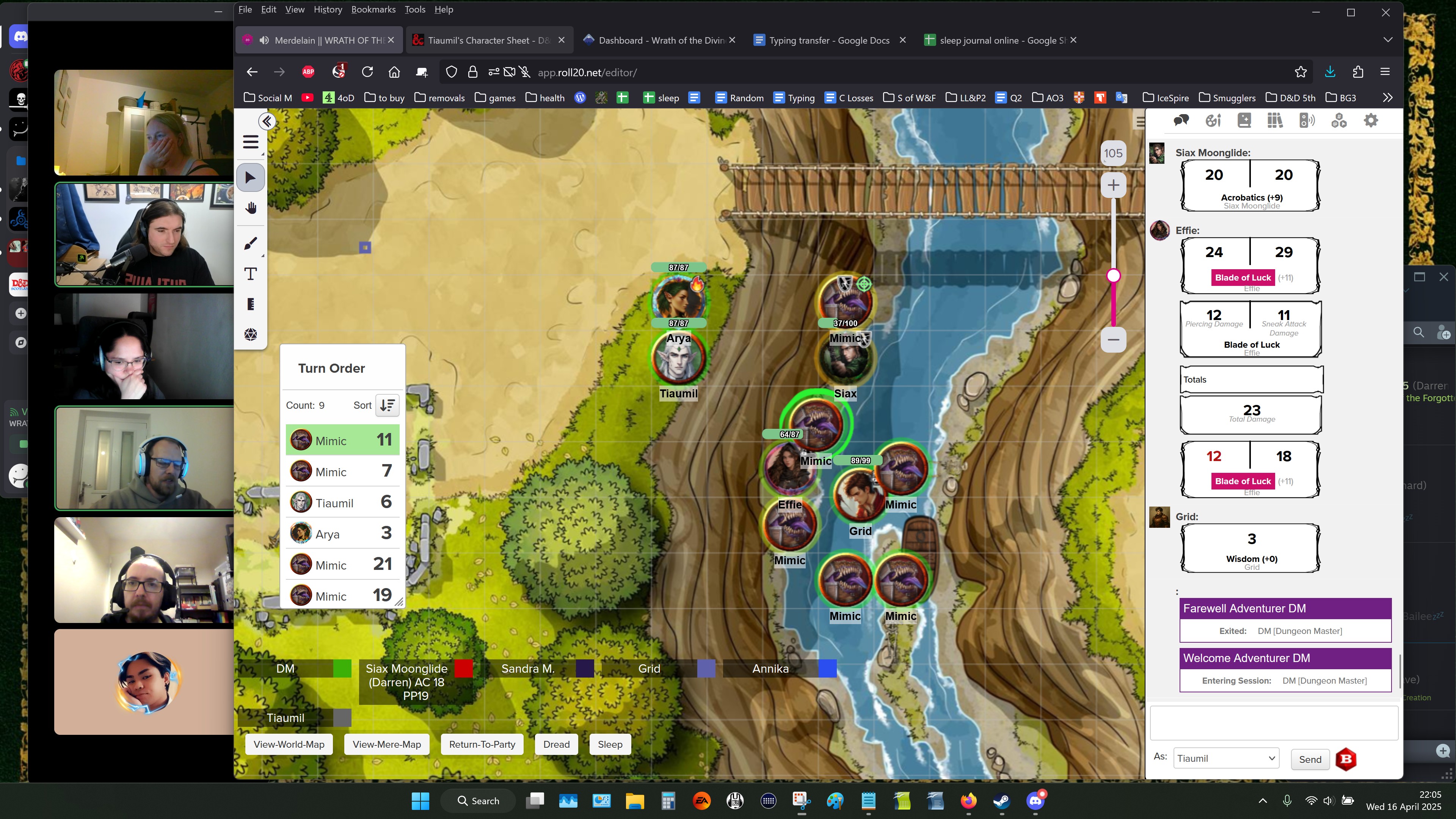The height and width of the screenshot is (819, 1456).
Task: Open the Journal tab in sidebar
Action: click(1244, 121)
